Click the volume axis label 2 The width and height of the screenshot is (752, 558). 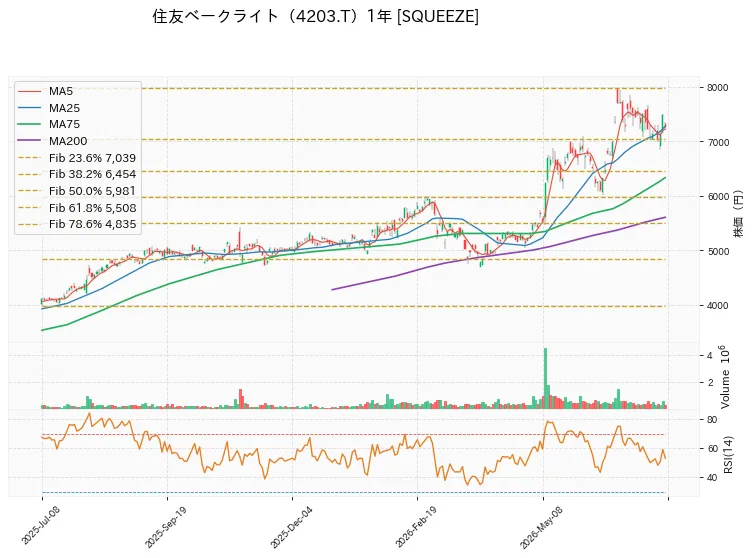tap(710, 383)
